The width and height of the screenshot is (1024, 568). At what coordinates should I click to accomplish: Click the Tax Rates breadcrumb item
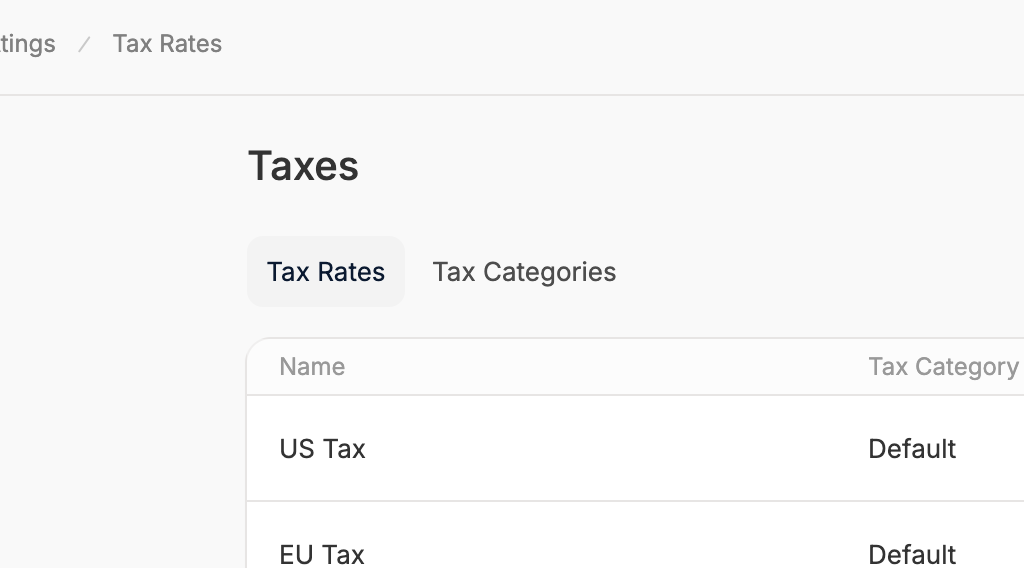(167, 44)
